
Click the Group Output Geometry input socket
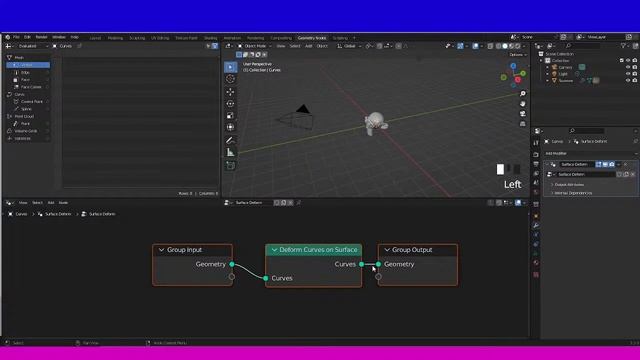pos(378,264)
